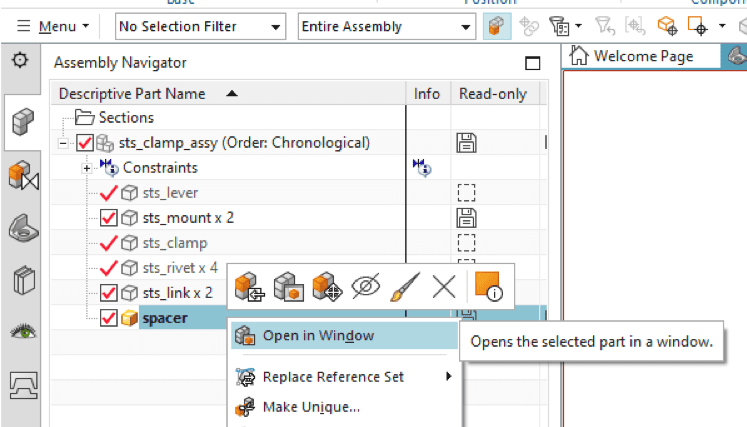Click the constraint info icon in Info column
This screenshot has height=427, width=747.
422,168
